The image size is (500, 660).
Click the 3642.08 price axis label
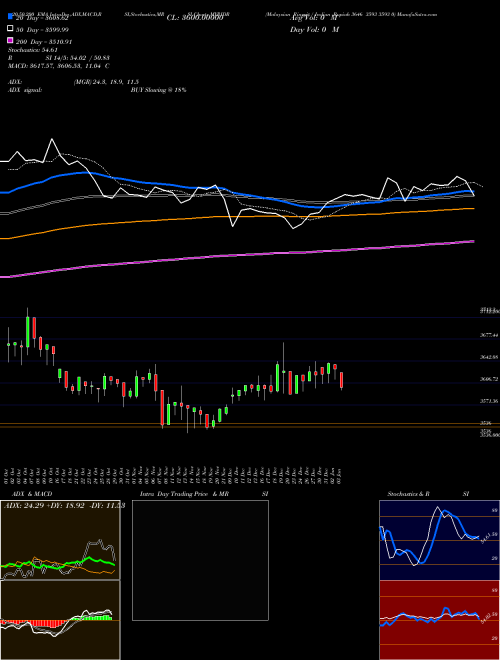[489, 357]
